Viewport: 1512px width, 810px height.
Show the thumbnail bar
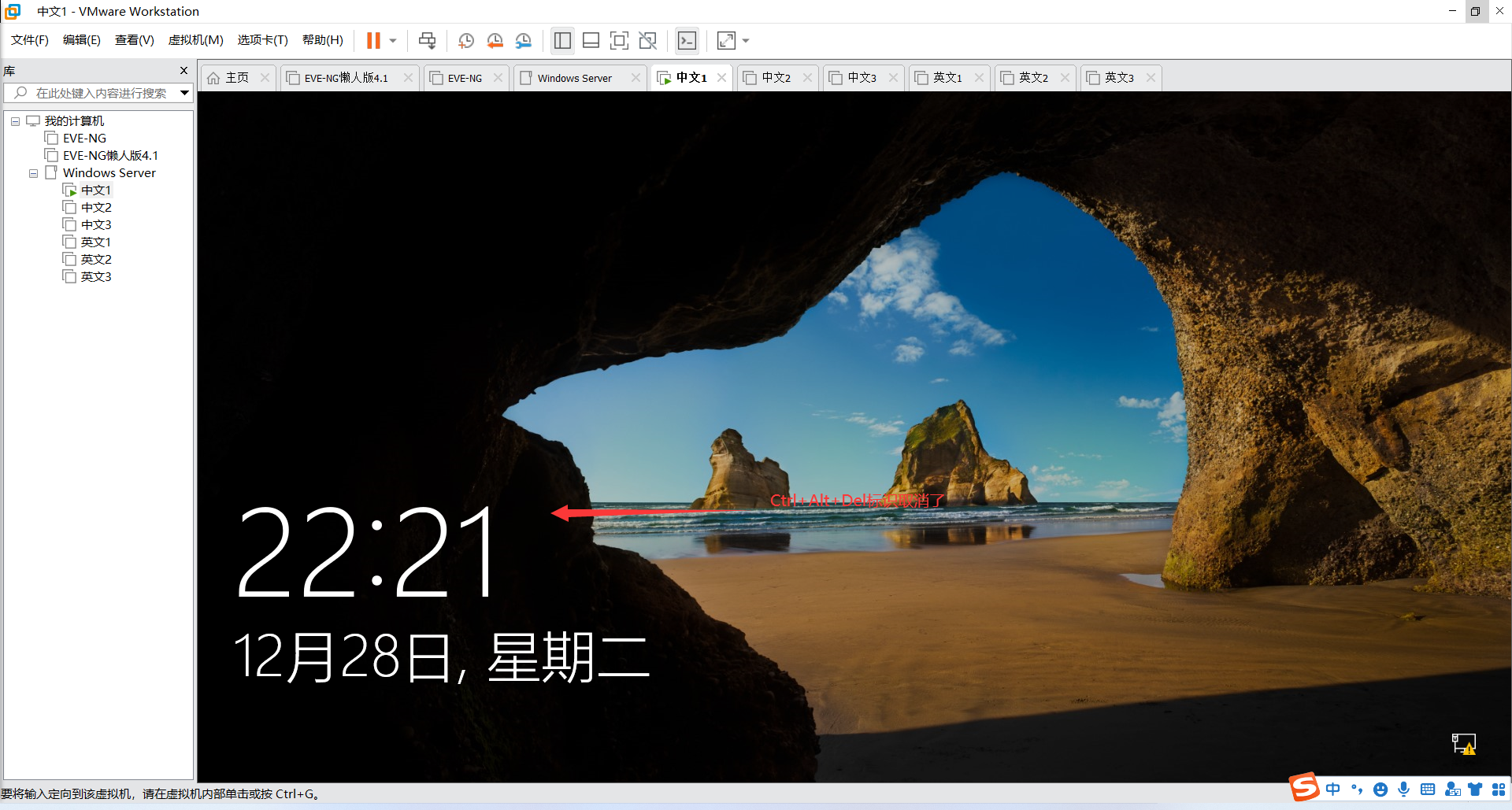[x=591, y=40]
